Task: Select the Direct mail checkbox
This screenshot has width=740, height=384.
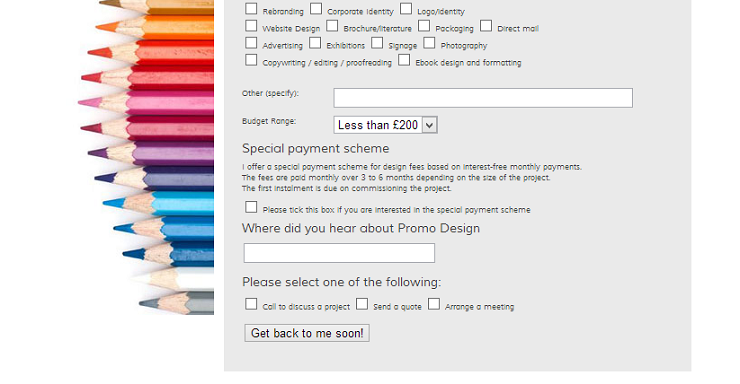Action: coord(486,25)
